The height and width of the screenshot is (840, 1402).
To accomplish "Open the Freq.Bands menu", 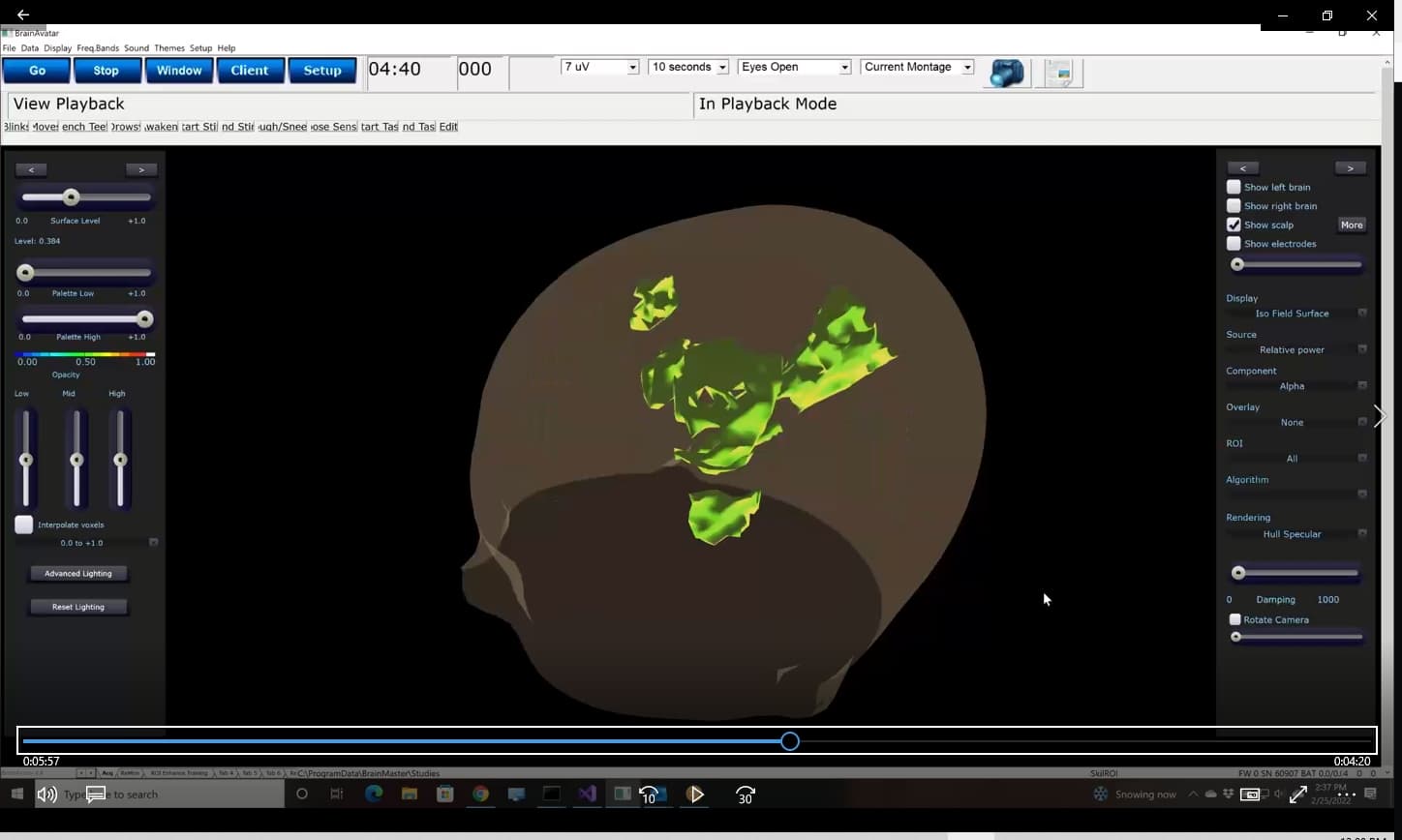I will click(x=98, y=47).
